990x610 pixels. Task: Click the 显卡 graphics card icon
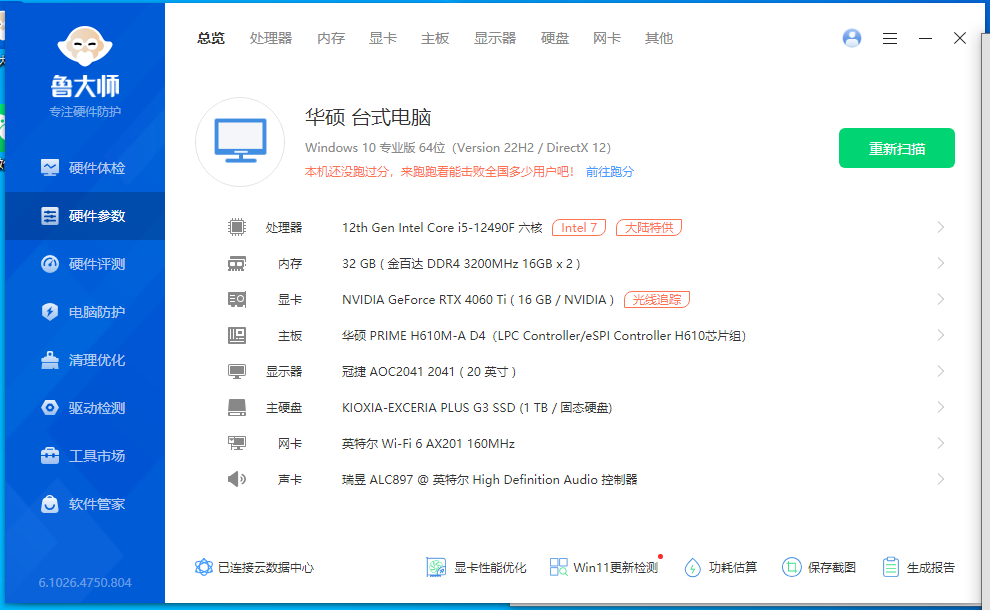(x=237, y=299)
